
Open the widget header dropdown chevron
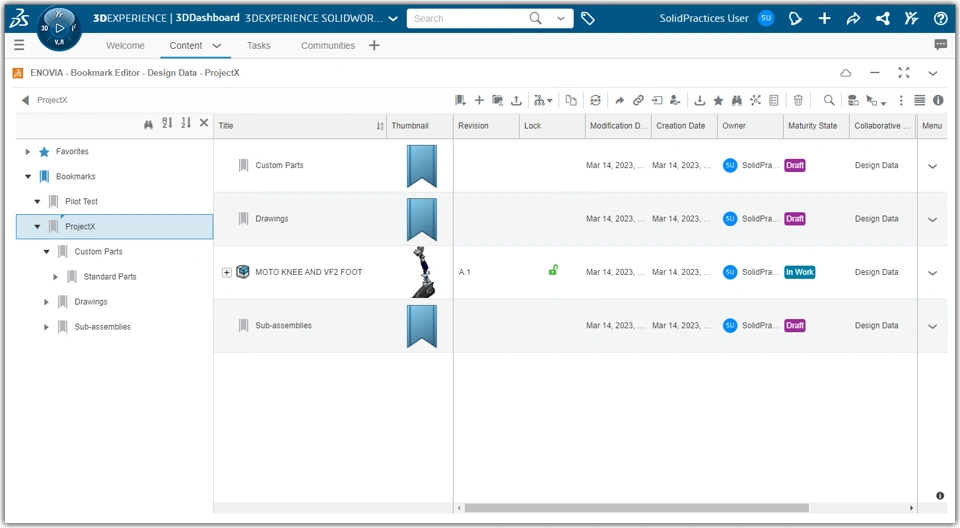tap(932, 73)
